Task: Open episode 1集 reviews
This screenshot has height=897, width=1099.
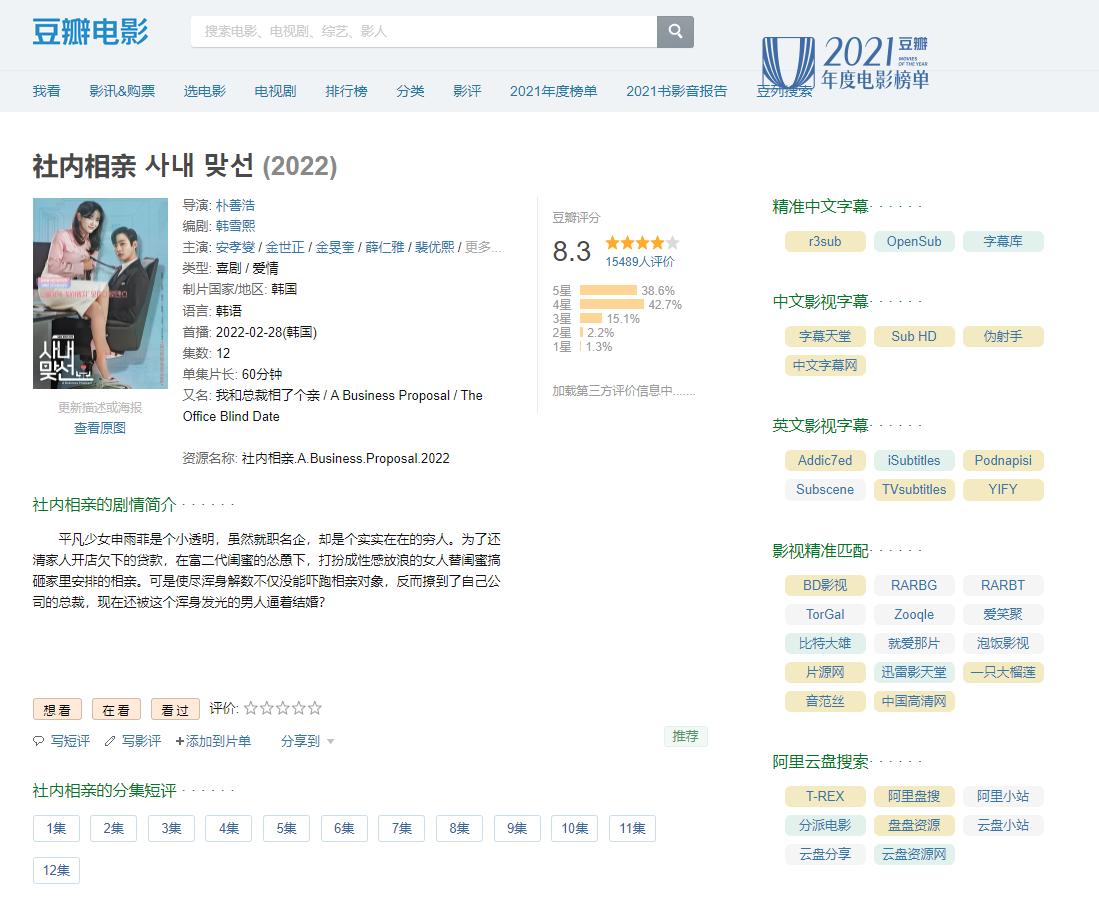Action: pos(56,828)
